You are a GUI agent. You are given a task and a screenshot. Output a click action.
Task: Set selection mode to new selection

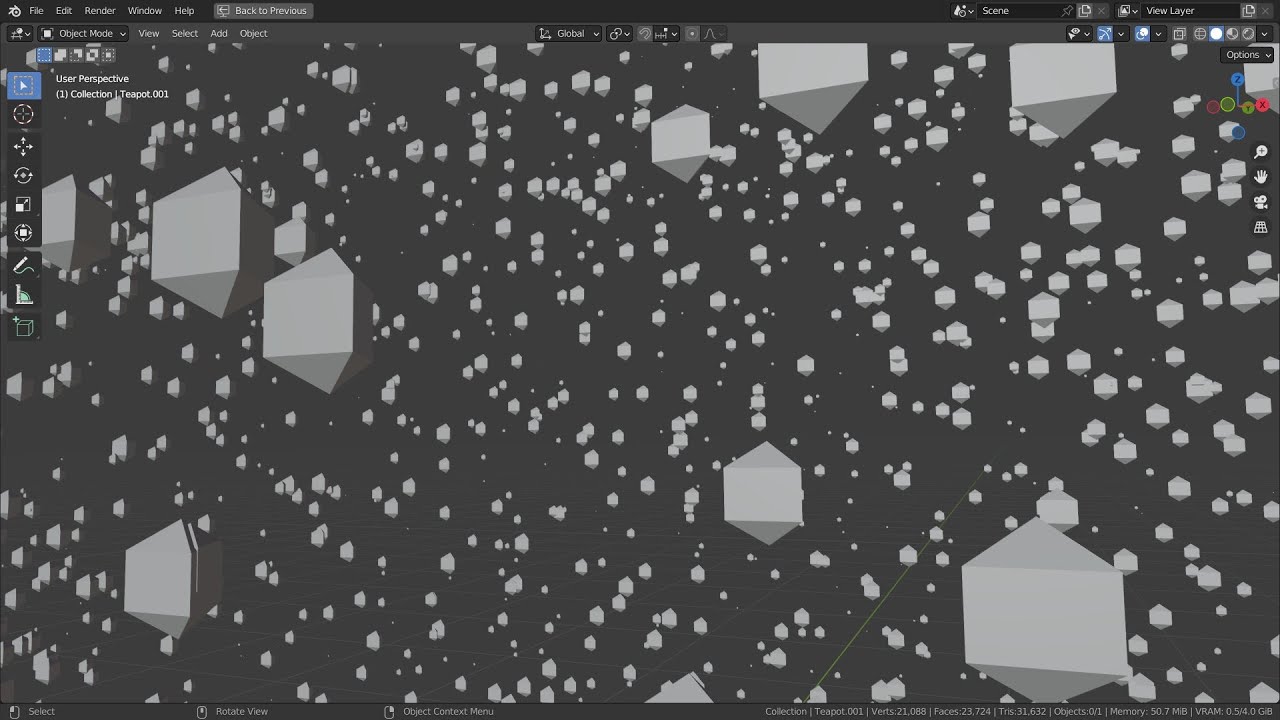45,55
